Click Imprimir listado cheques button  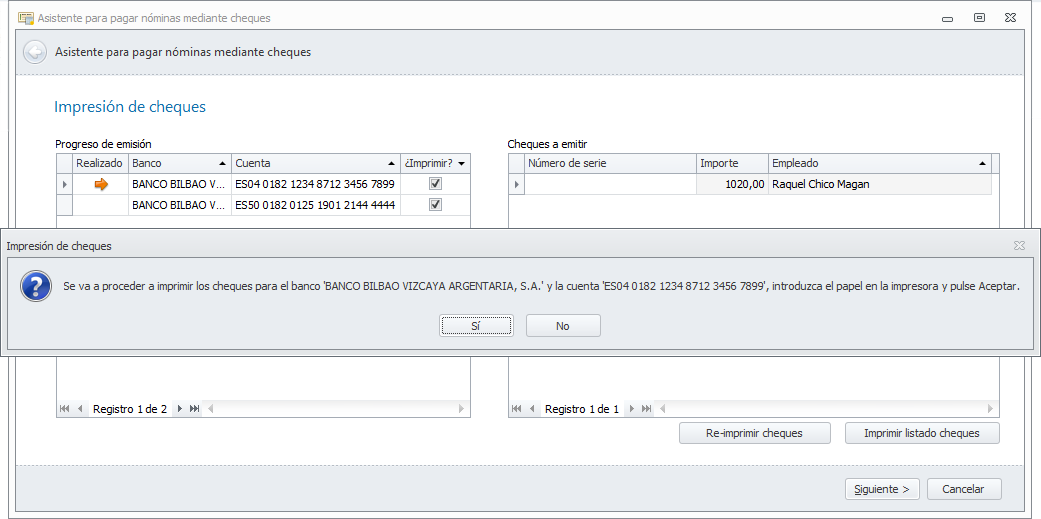[921, 433]
